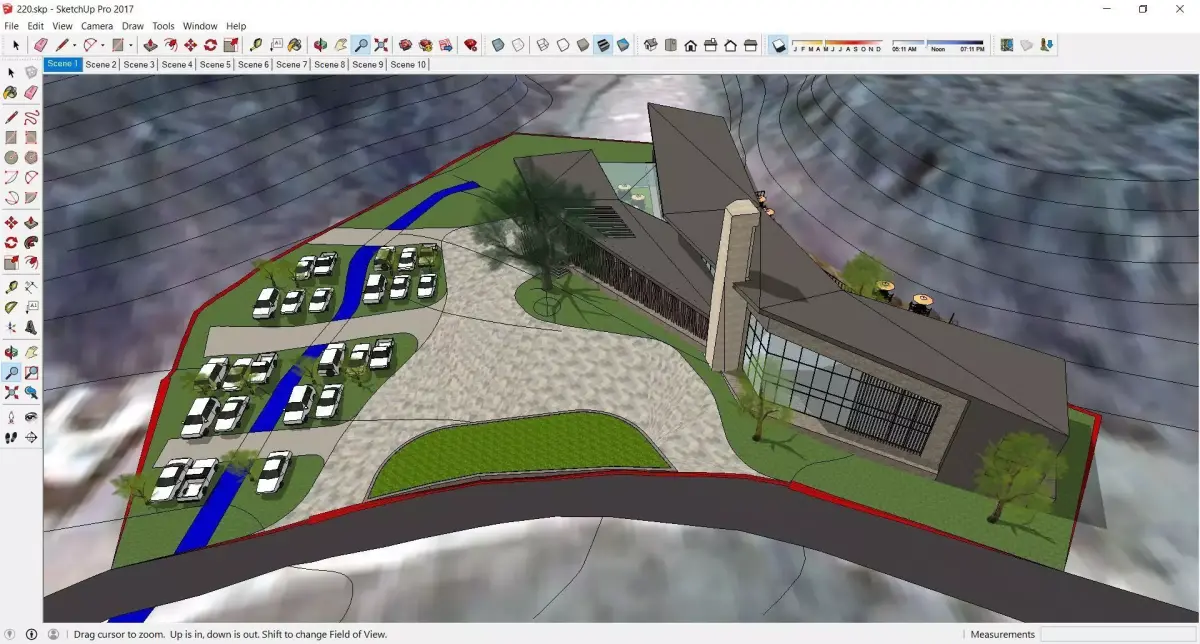Open the Scene 7 tab
Screen dimensions: 1200x644
tap(291, 64)
